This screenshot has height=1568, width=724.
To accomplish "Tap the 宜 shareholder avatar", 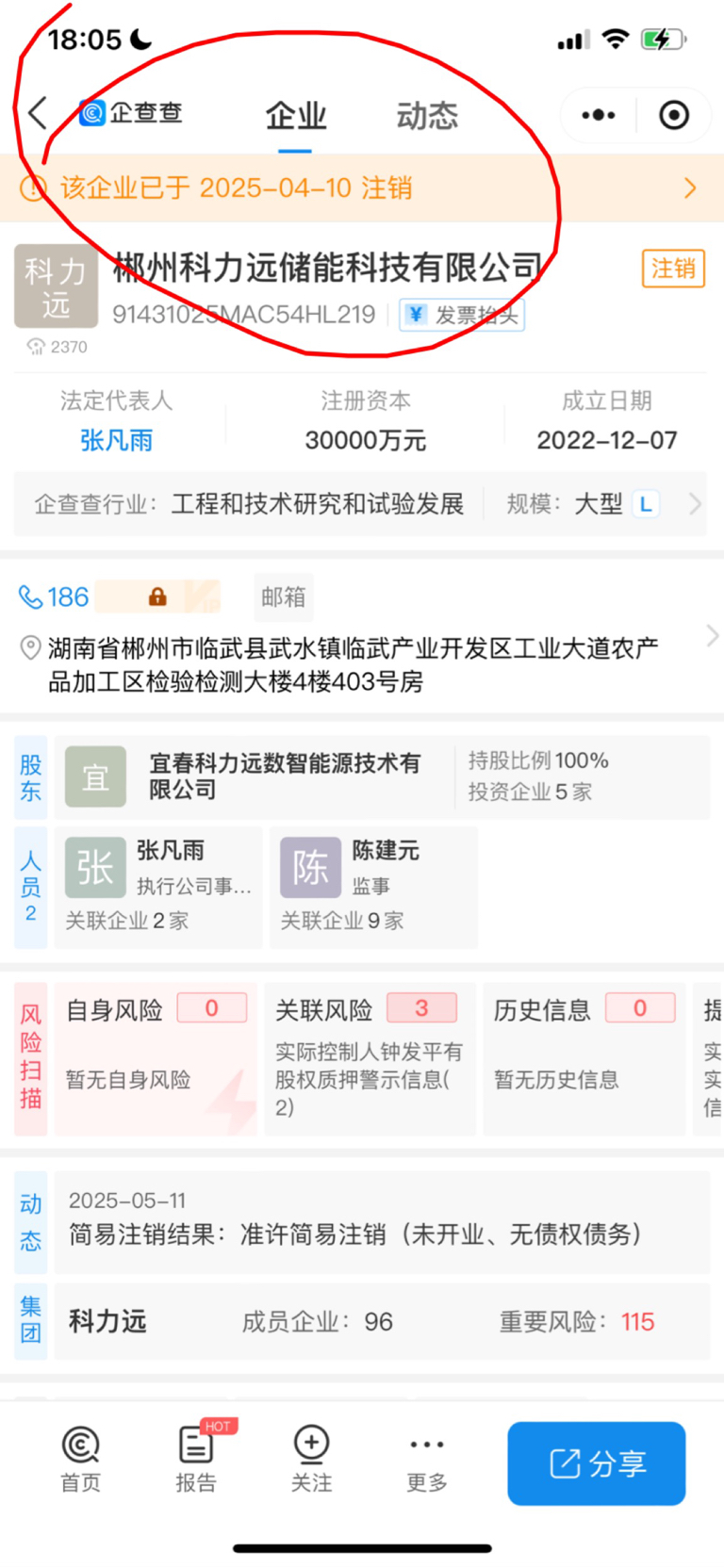I will [95, 776].
